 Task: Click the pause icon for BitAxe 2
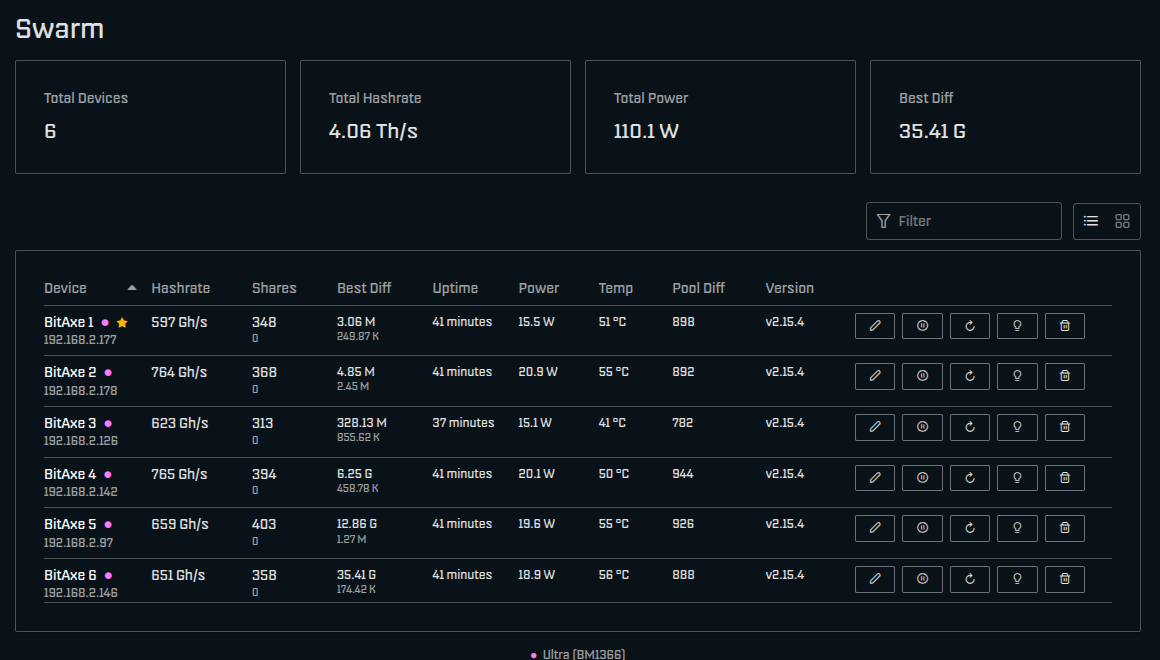click(x=923, y=376)
